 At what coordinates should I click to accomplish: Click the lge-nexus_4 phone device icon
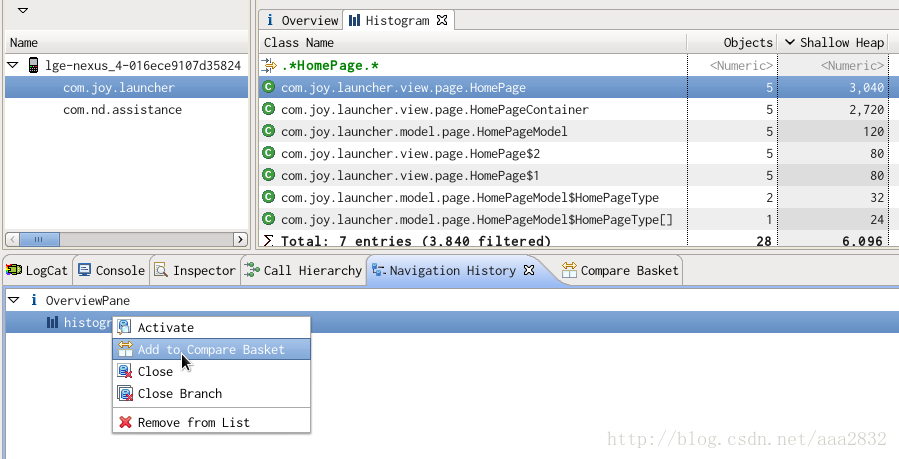[34, 65]
